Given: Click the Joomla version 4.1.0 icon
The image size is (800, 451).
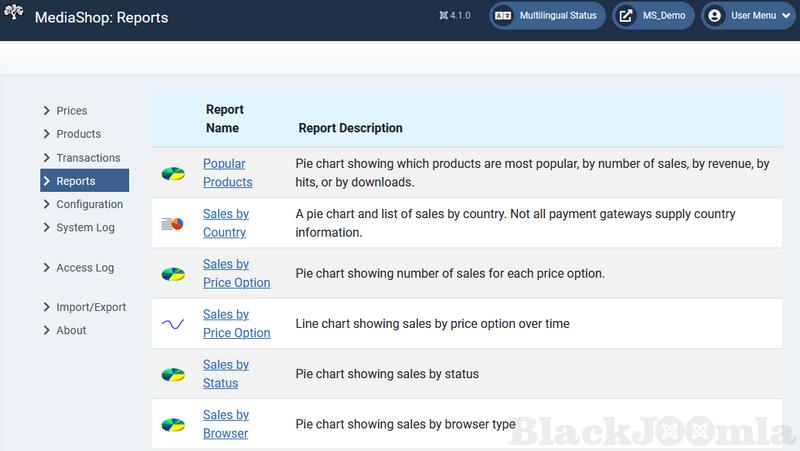Looking at the screenshot, I should (444, 16).
